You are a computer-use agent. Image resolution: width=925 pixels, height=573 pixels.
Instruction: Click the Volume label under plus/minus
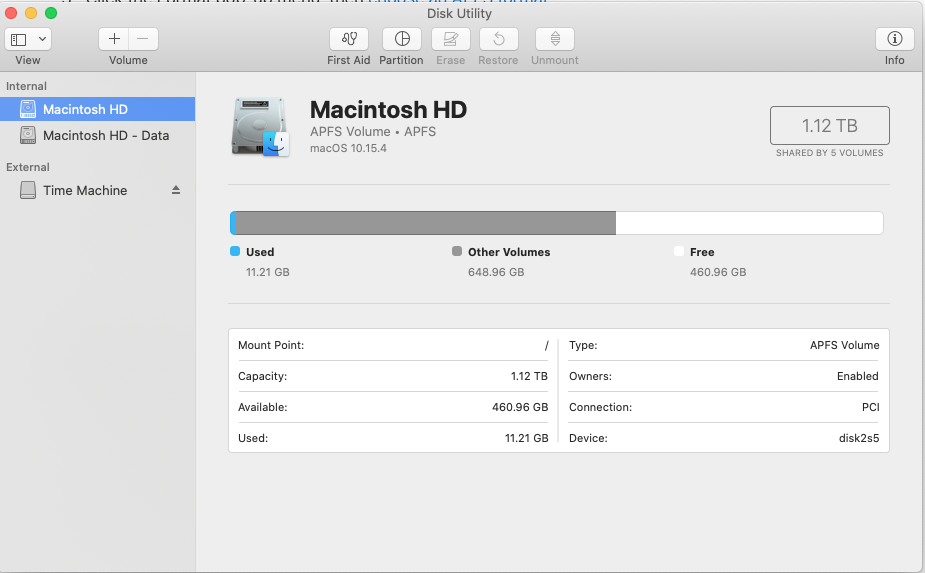tap(128, 60)
